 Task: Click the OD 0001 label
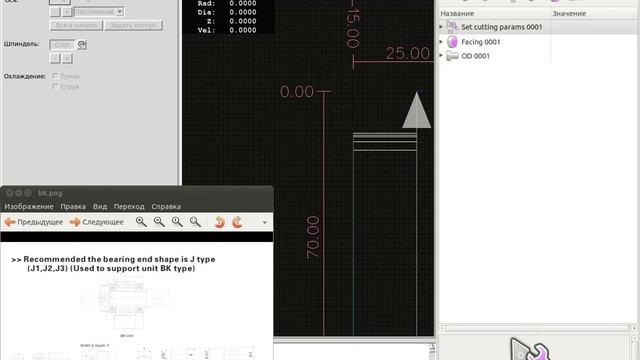[475, 56]
